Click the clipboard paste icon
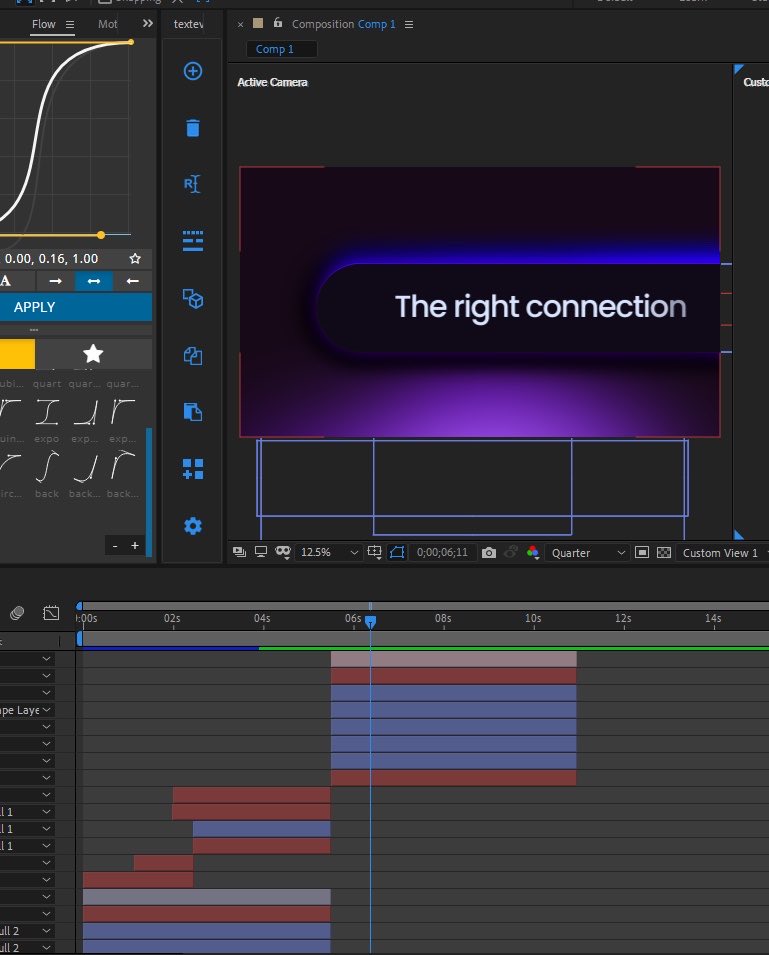The image size is (769, 955). 193,412
